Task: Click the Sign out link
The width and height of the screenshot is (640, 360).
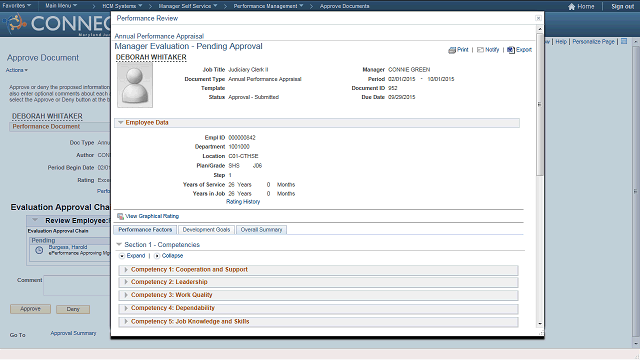Action: click(x=622, y=7)
